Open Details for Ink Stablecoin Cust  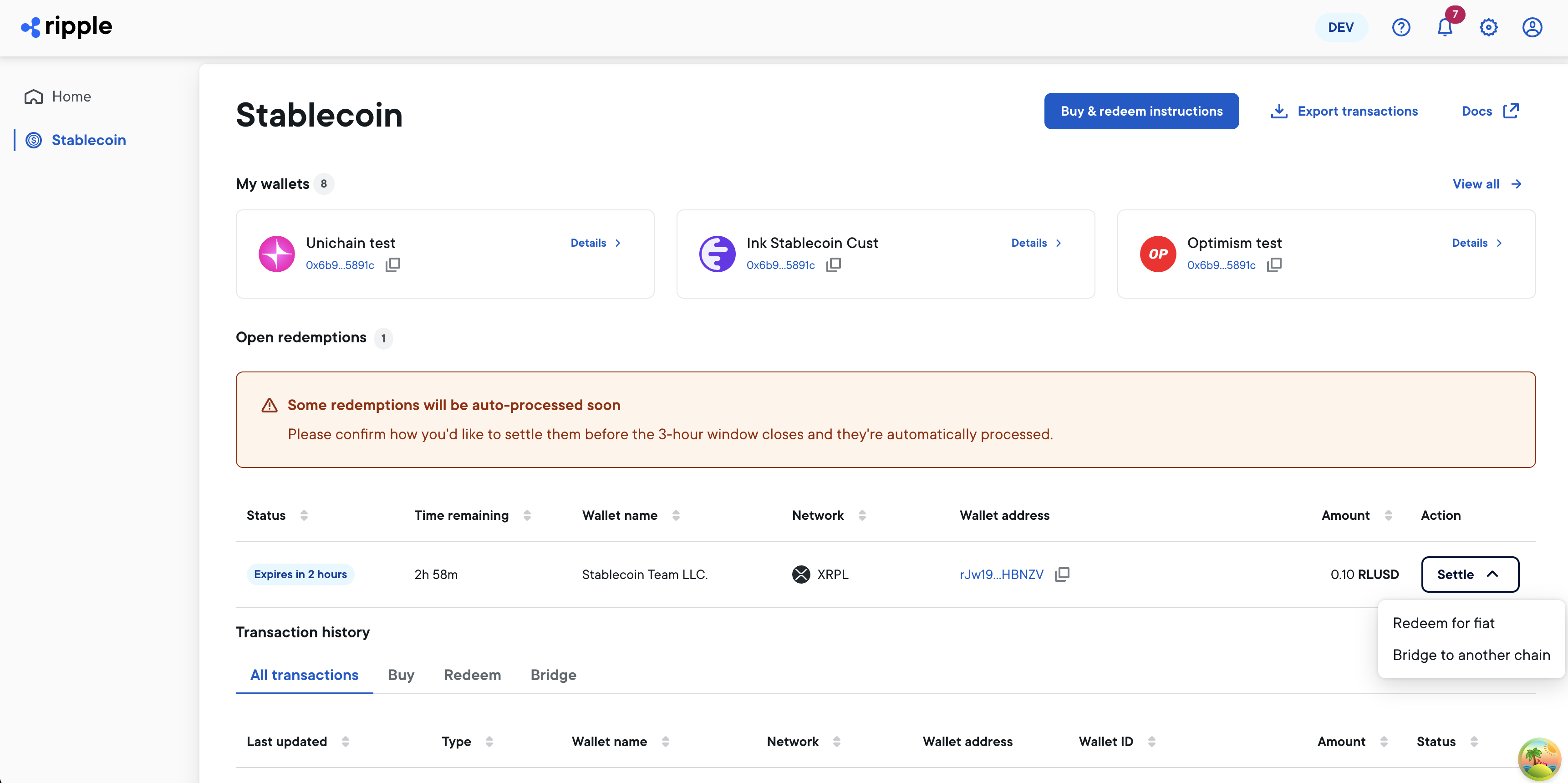pyautogui.click(x=1037, y=243)
